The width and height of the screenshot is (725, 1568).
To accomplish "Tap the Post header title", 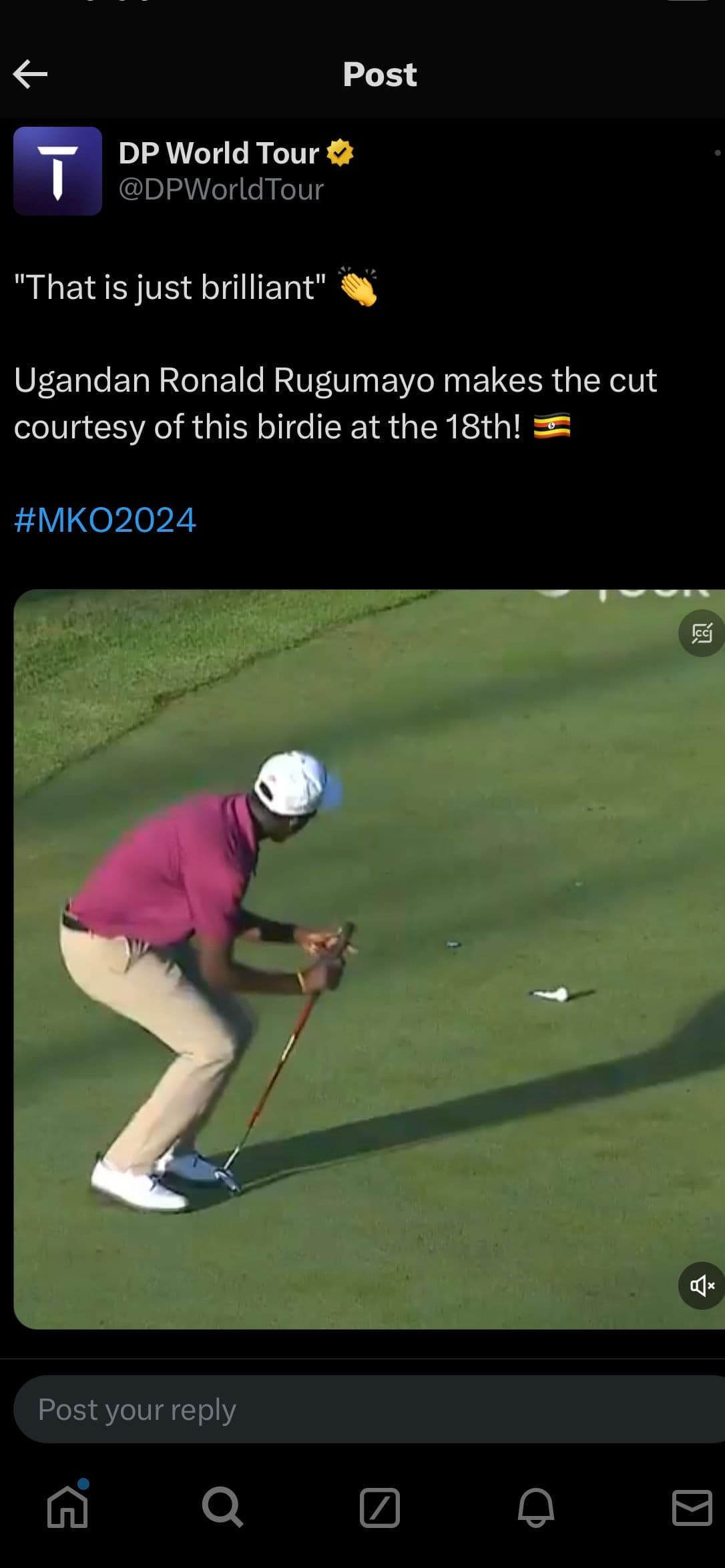I will 380,74.
